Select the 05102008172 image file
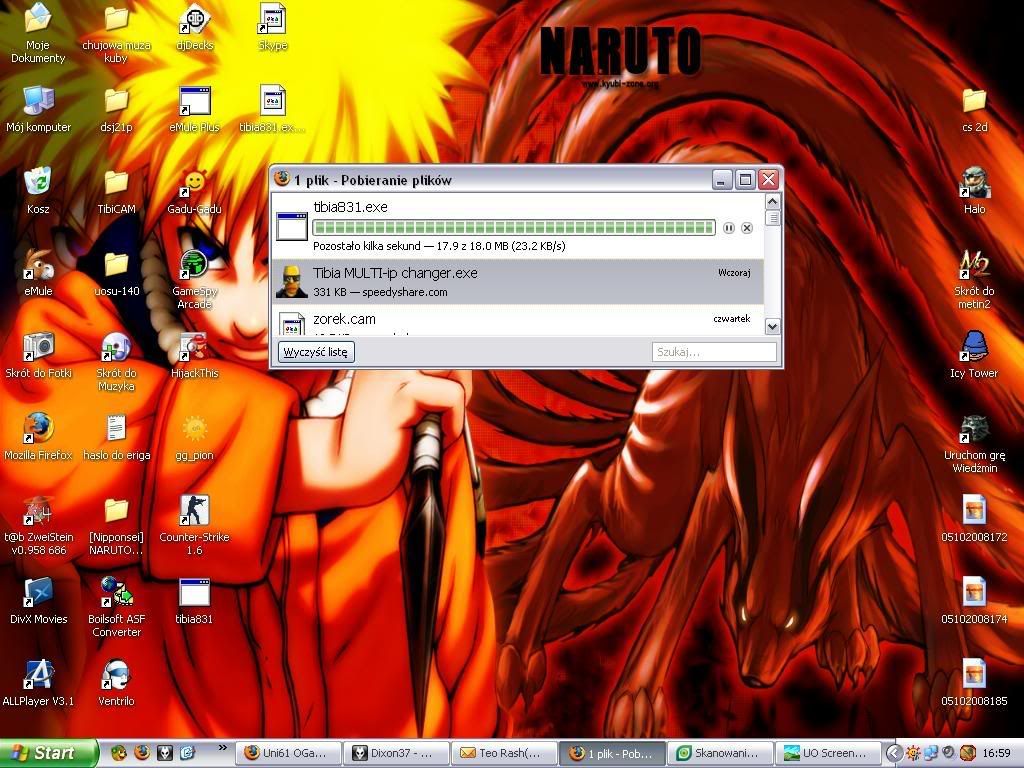Viewport: 1024px width, 768px height. point(974,519)
